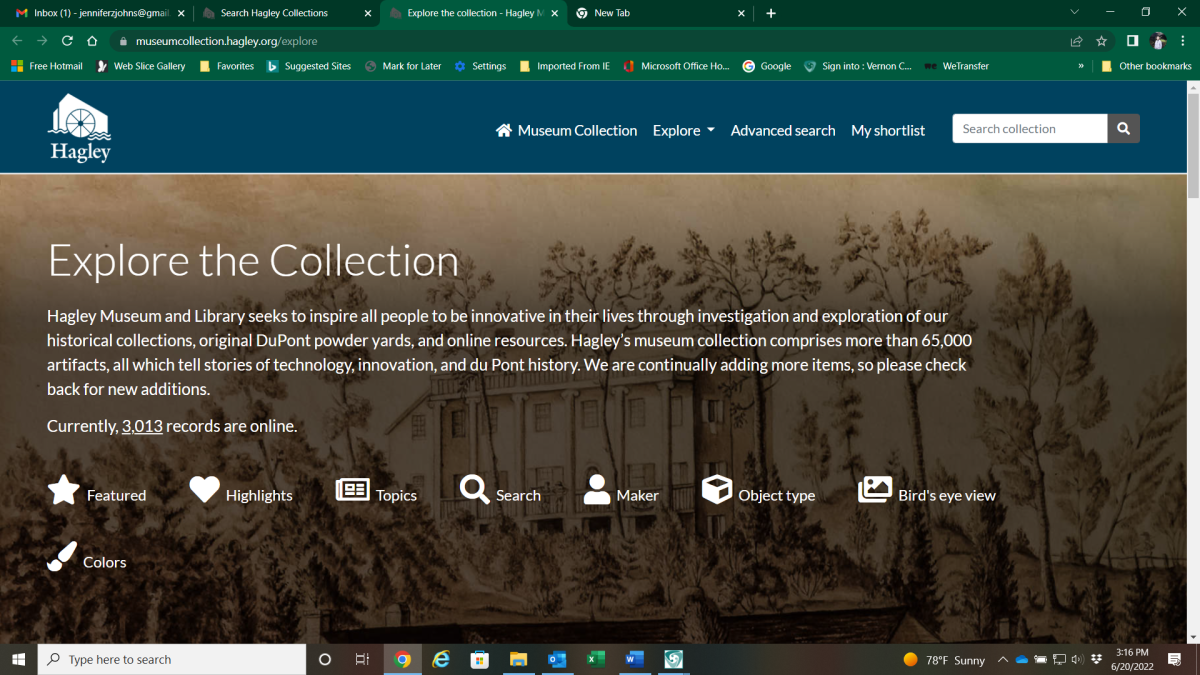Reload the page in Chrome
The height and width of the screenshot is (675, 1200).
click(x=67, y=41)
